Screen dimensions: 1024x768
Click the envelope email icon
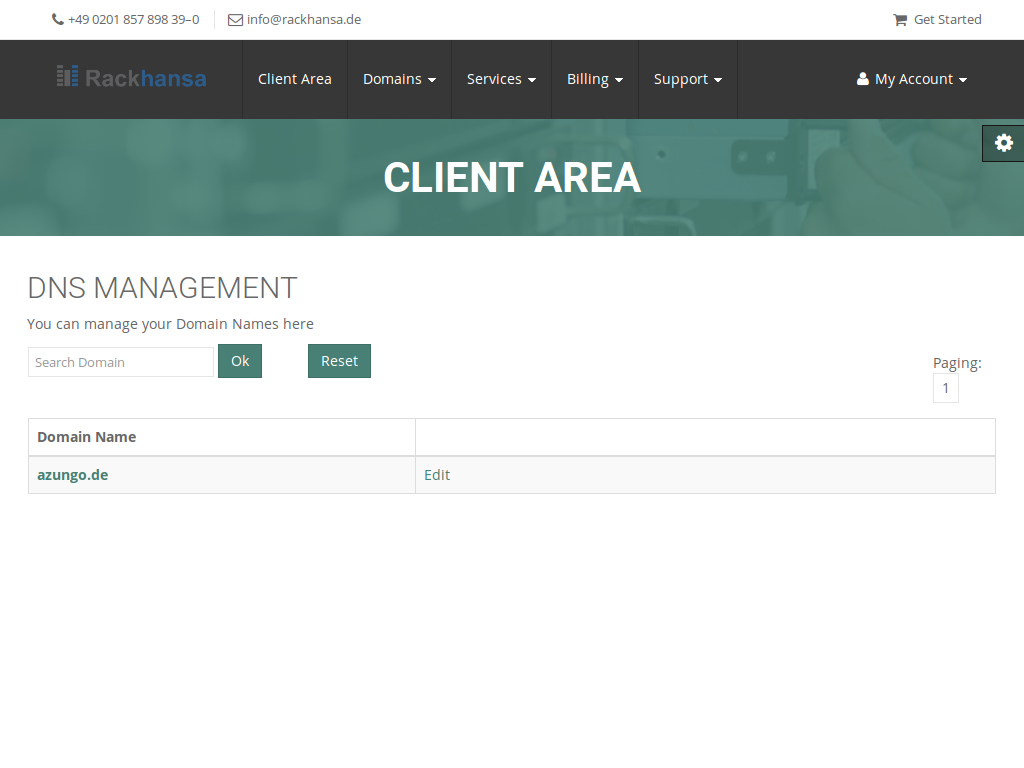coord(235,20)
